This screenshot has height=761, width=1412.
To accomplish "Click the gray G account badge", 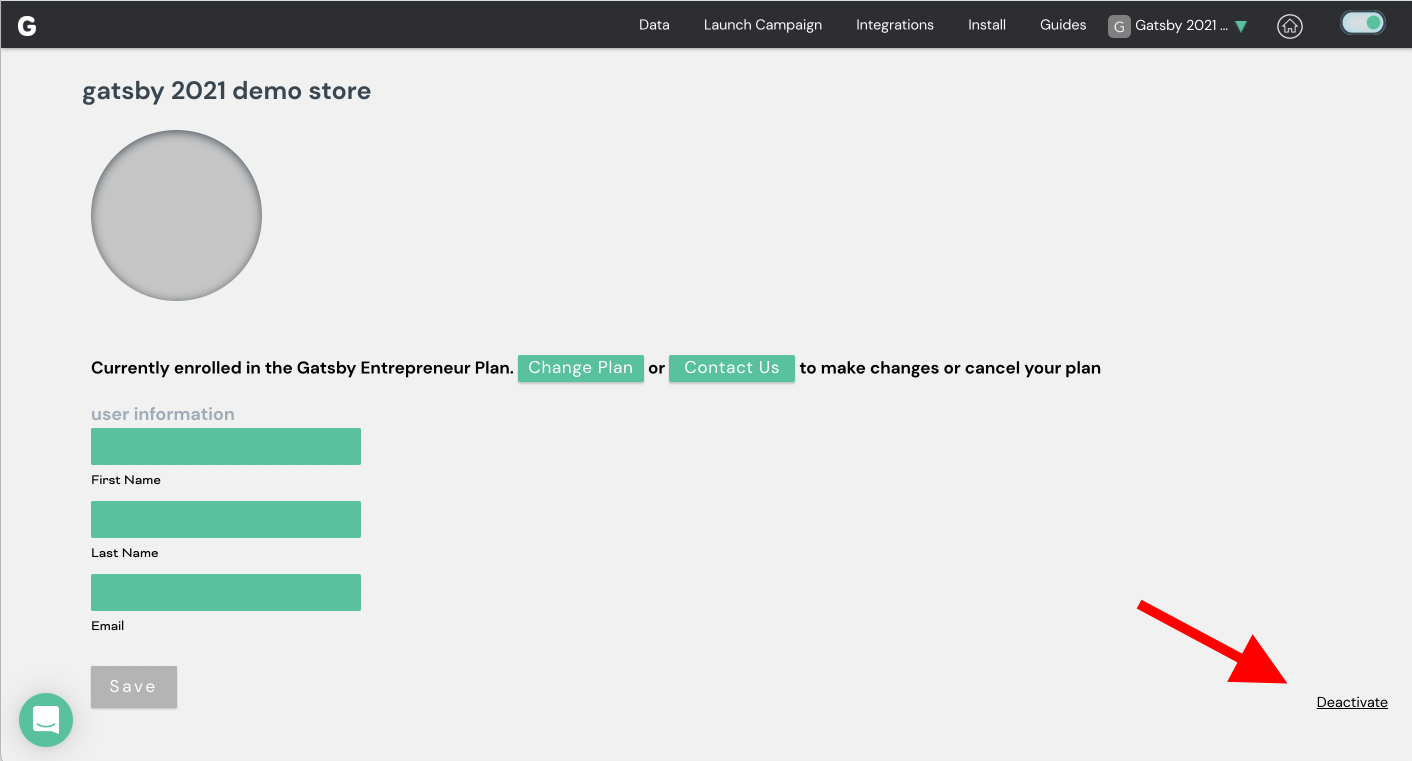I will [1119, 26].
